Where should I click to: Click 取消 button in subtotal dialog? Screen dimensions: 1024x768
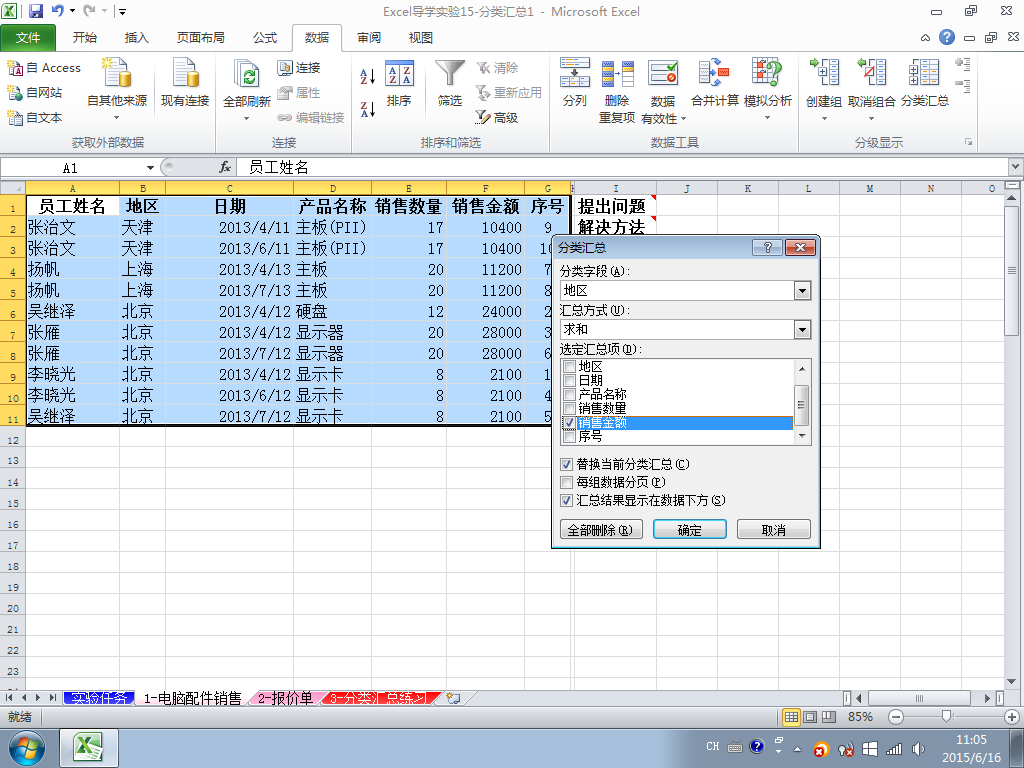point(774,530)
